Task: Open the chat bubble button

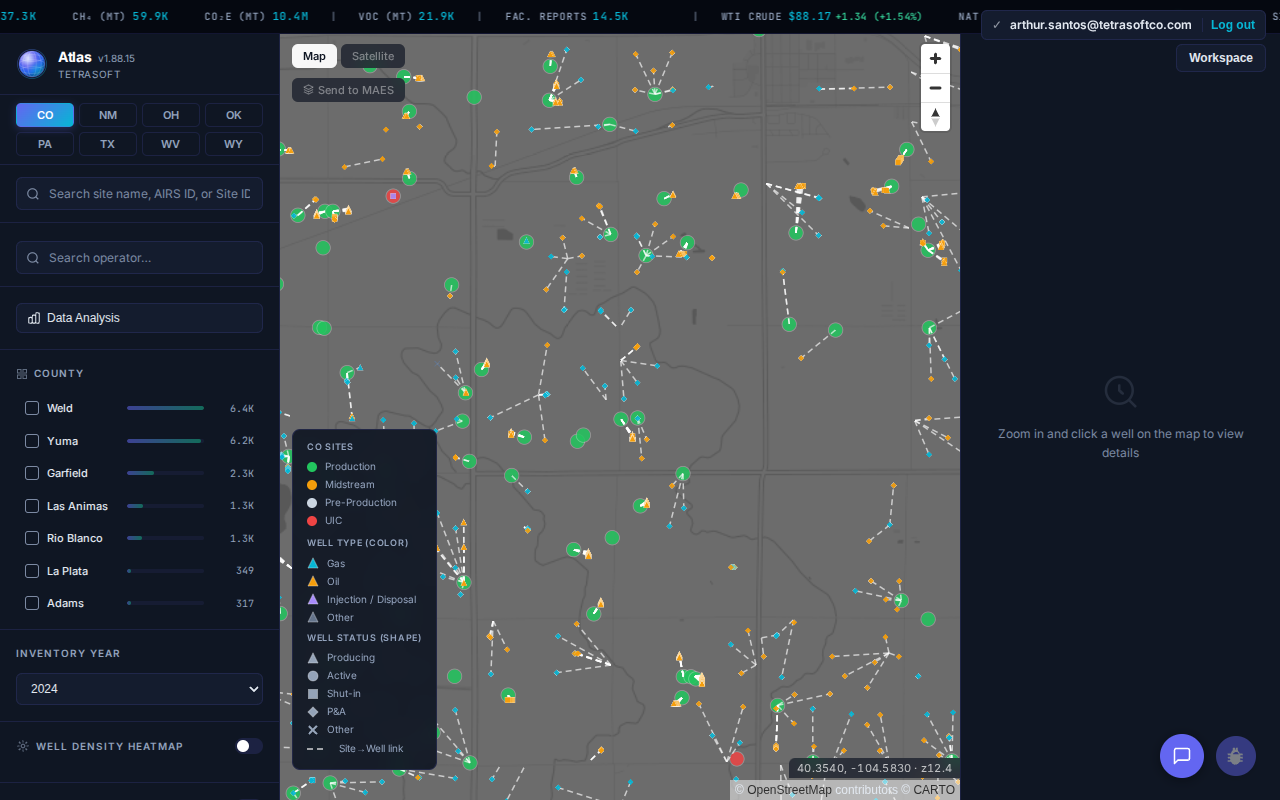Action: pyautogui.click(x=1182, y=756)
